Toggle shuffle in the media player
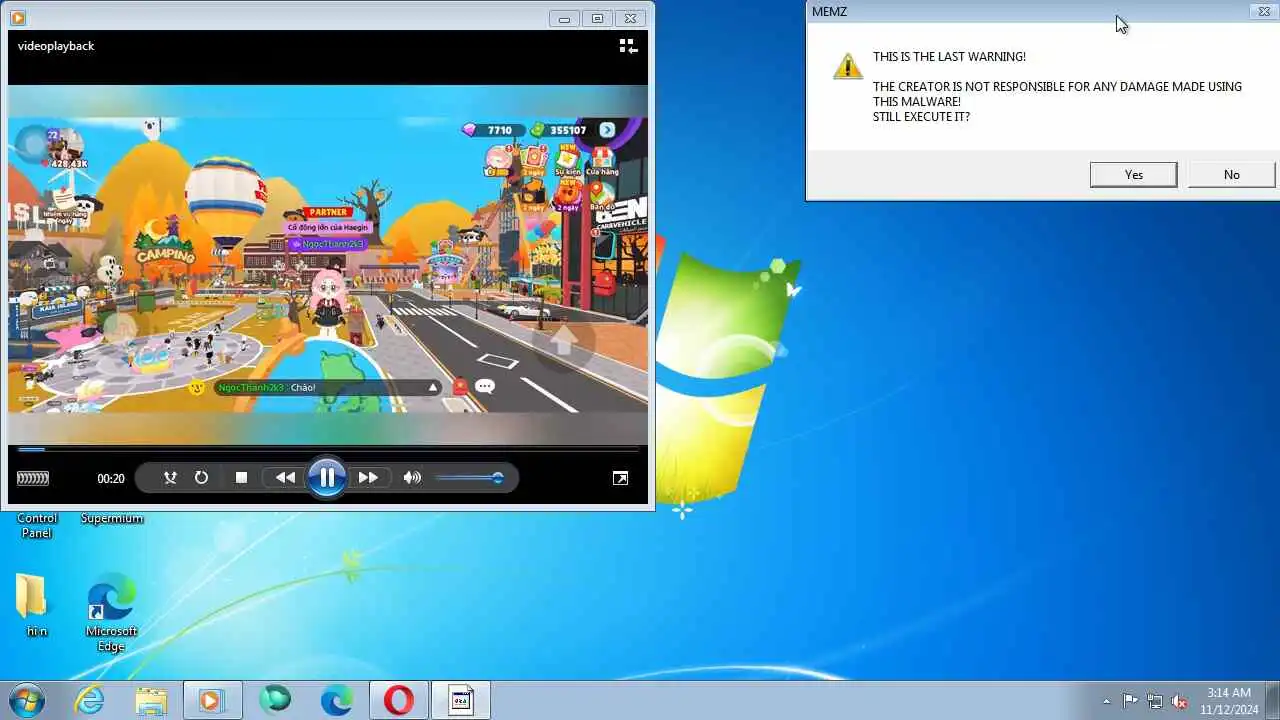 [x=170, y=478]
